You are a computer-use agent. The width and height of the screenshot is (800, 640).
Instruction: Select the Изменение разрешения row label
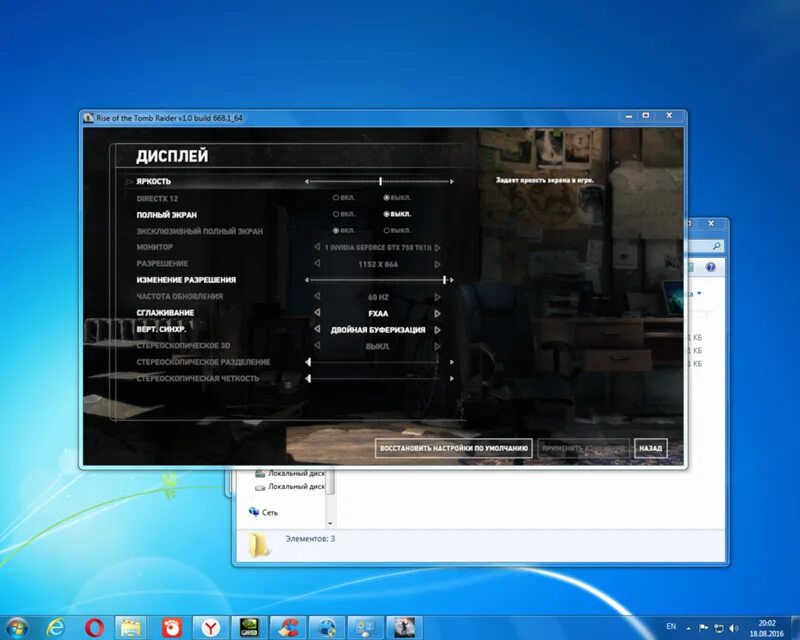tap(186, 280)
